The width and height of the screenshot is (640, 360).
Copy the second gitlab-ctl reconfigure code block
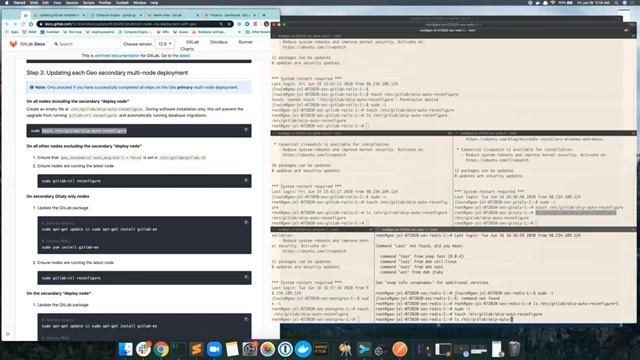246,277
